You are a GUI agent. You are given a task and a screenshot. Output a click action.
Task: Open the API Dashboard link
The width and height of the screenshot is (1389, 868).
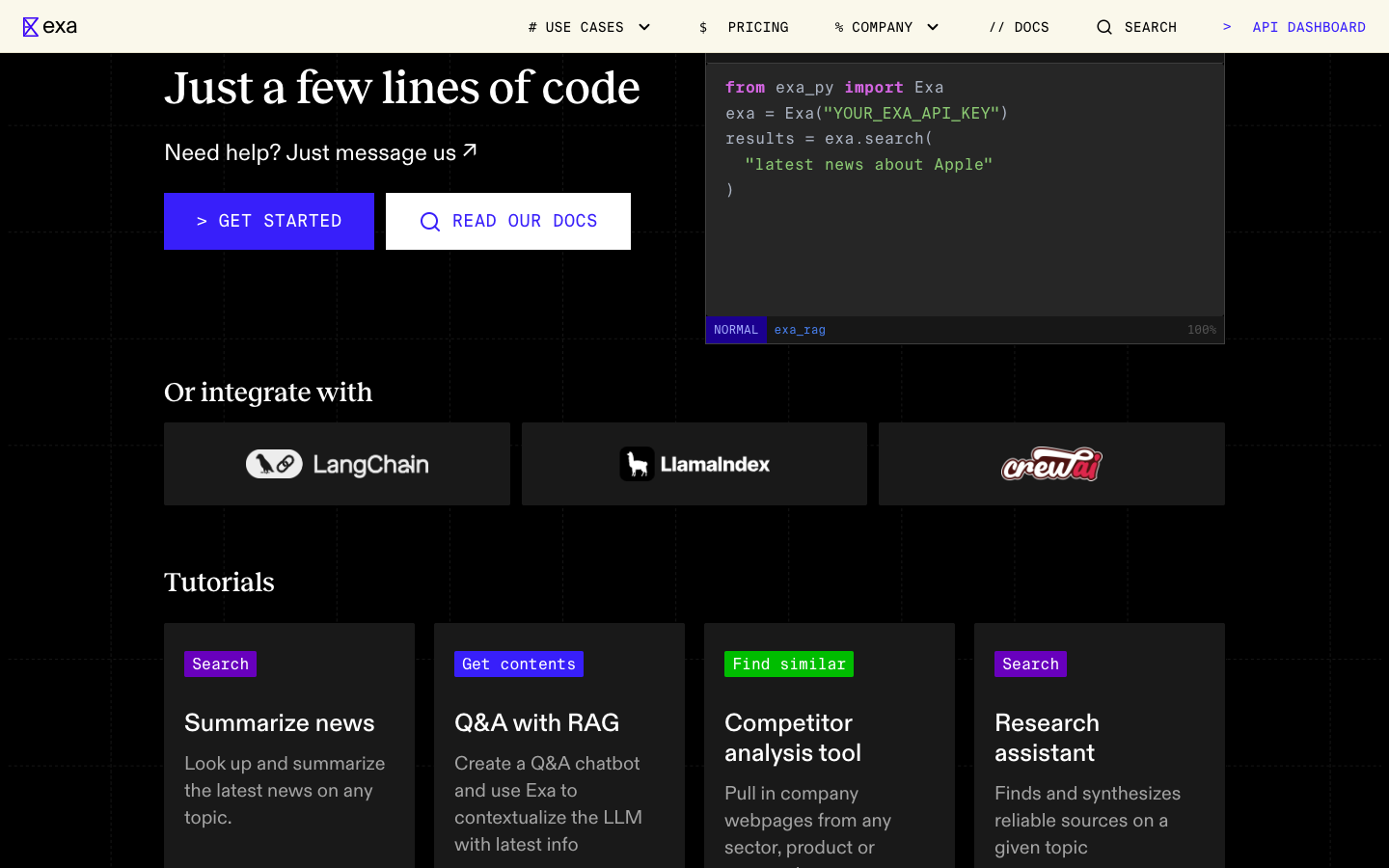point(1308,27)
